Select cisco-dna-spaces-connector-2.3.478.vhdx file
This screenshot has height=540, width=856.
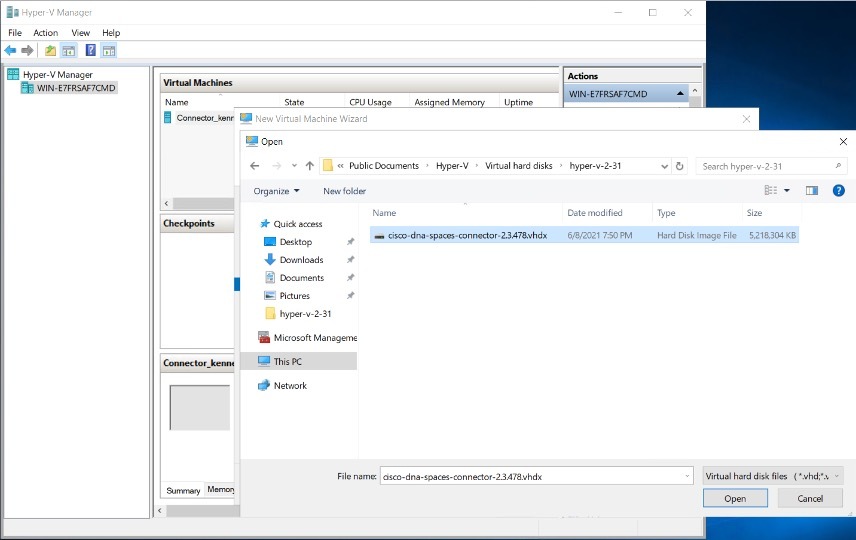(x=467, y=235)
